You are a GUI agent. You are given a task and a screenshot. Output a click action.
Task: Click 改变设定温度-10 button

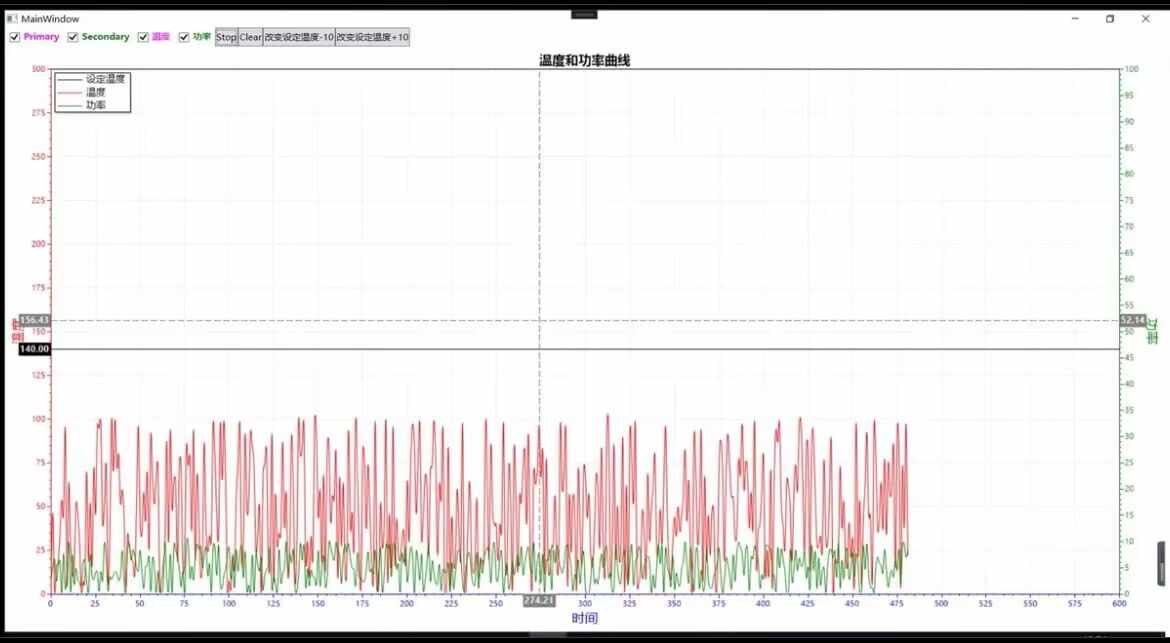(298, 37)
